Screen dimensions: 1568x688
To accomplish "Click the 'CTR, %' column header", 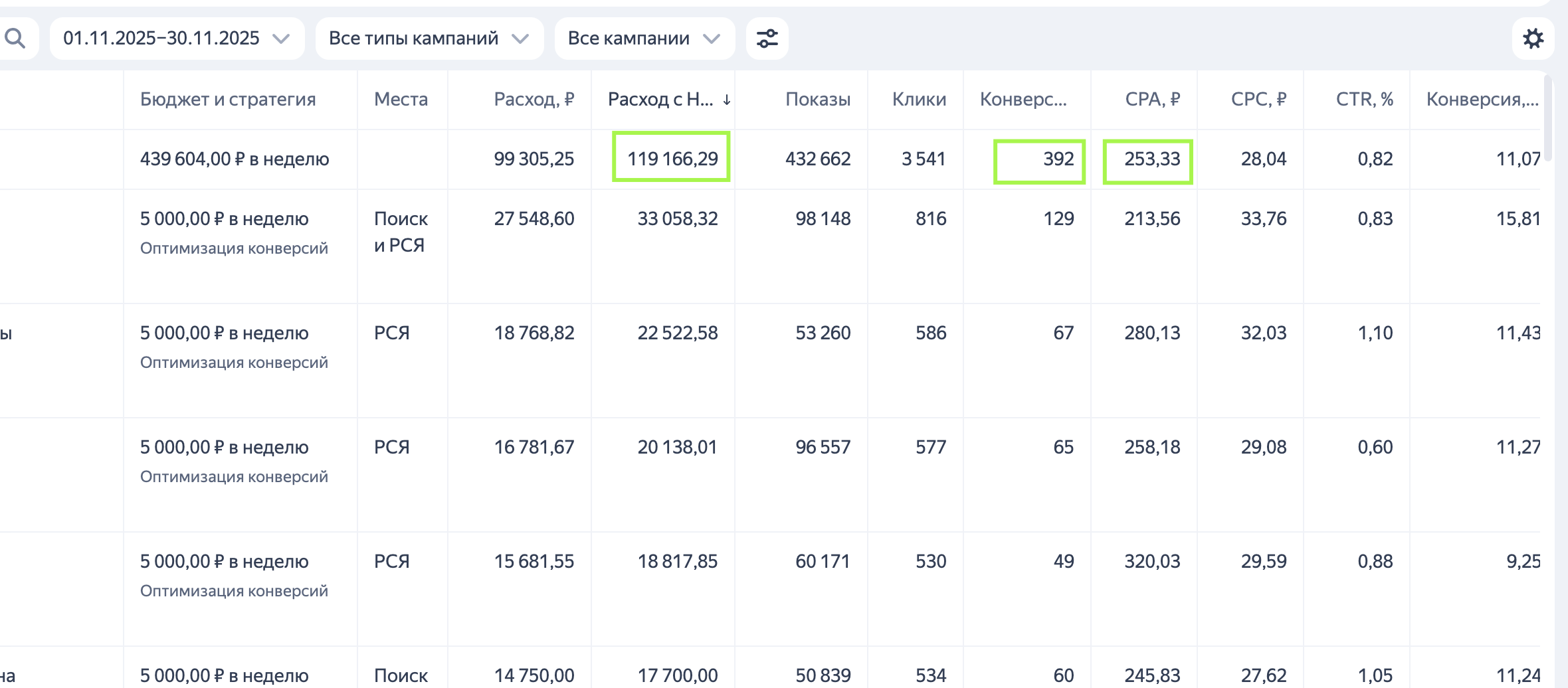I will tap(1364, 100).
